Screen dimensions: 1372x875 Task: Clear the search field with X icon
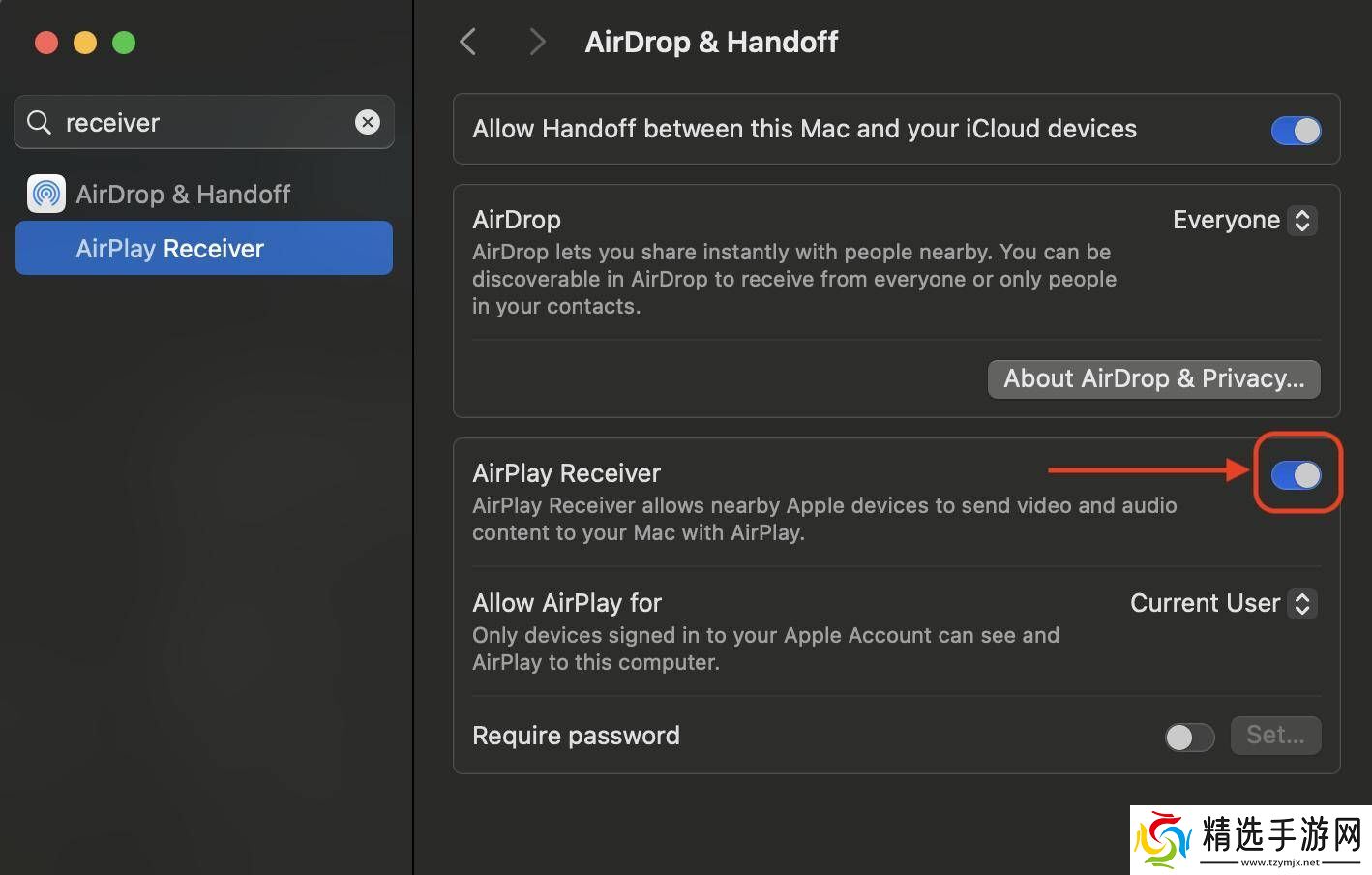click(367, 122)
